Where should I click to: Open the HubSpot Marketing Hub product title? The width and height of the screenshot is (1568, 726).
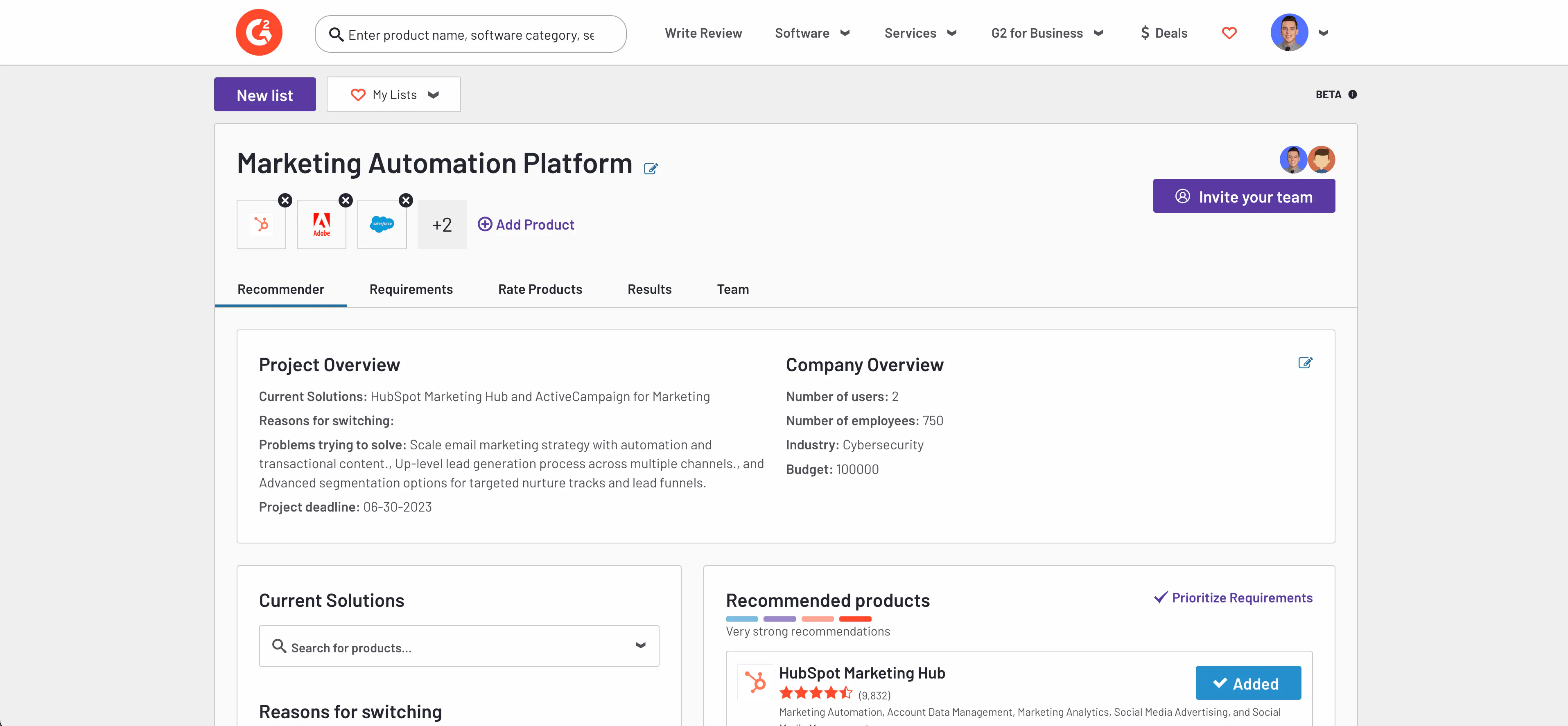click(862, 673)
